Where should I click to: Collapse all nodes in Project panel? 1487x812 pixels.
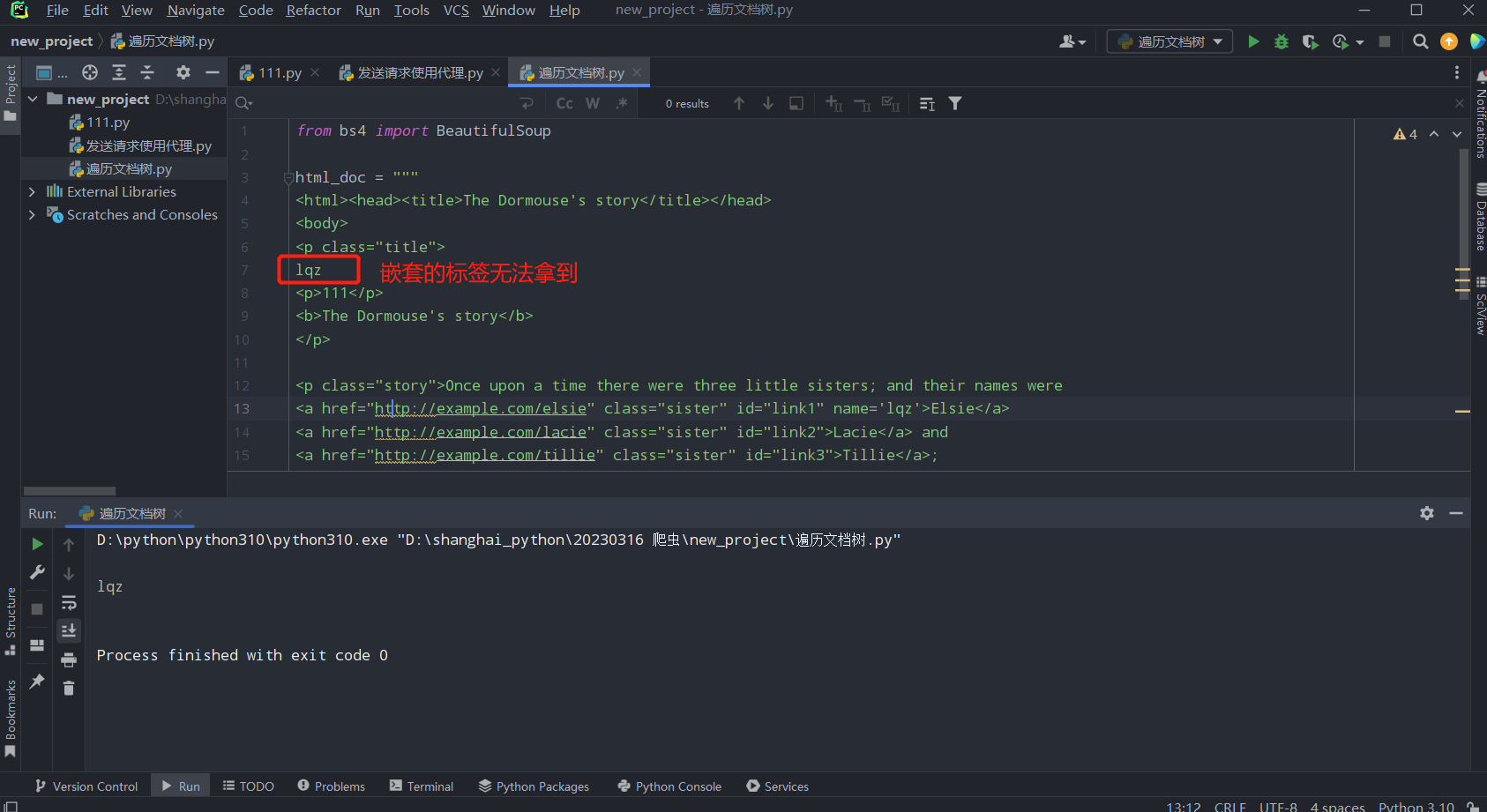[x=147, y=72]
